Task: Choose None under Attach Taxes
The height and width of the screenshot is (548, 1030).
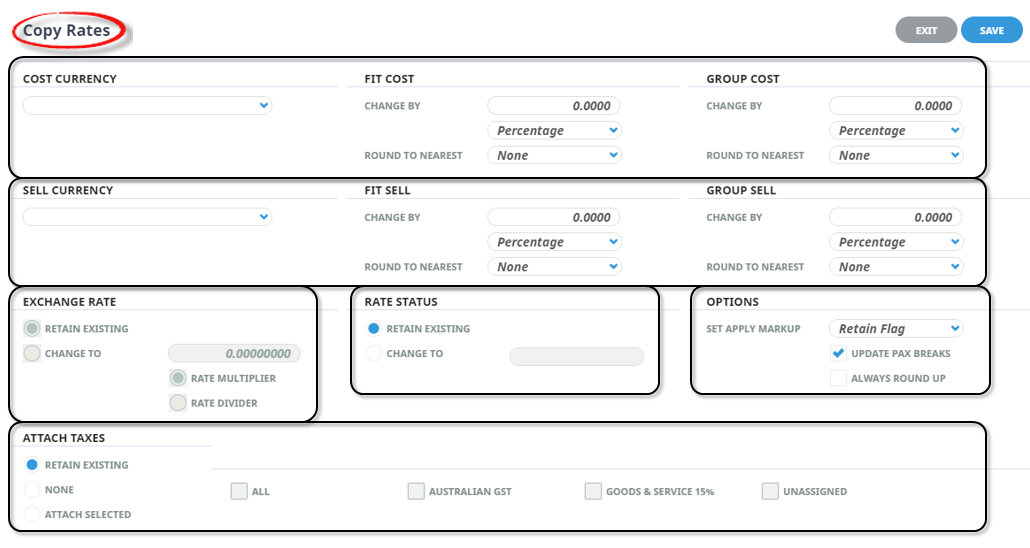Action: tap(32, 490)
